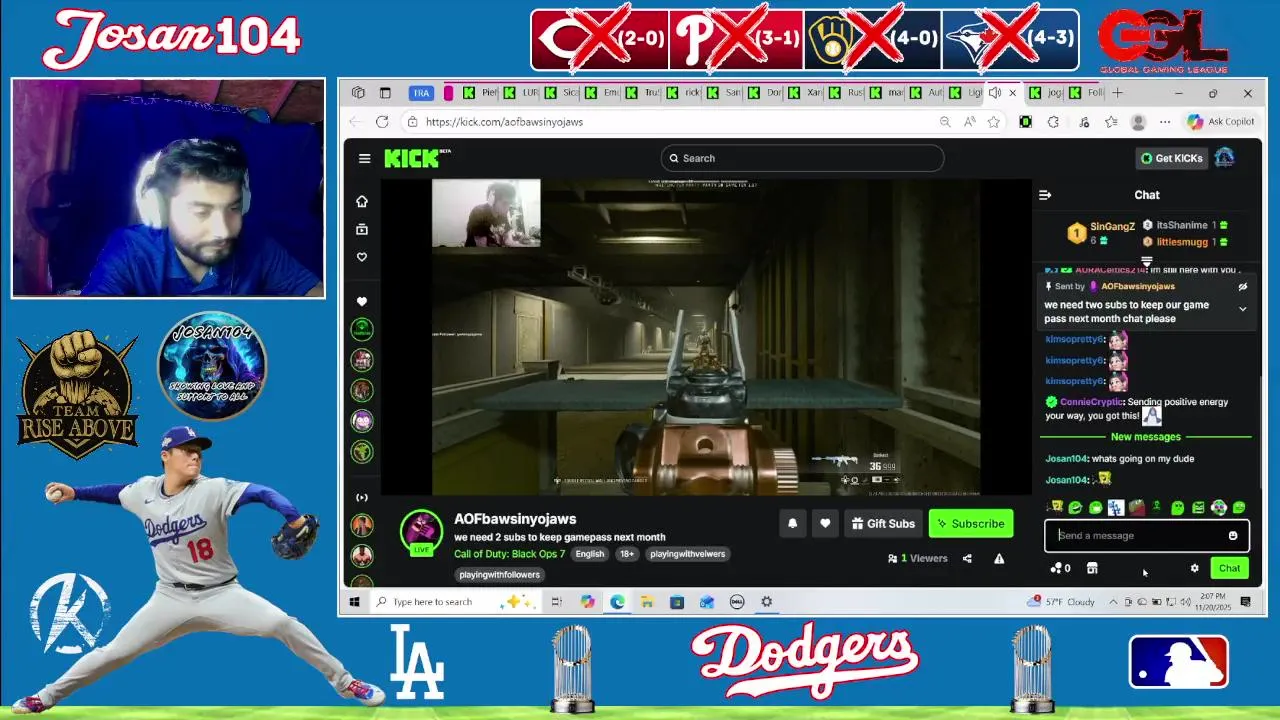The image size is (1280, 720).
Task: Open Call of Duty: Black Ops 7 category
Action: click(x=509, y=554)
